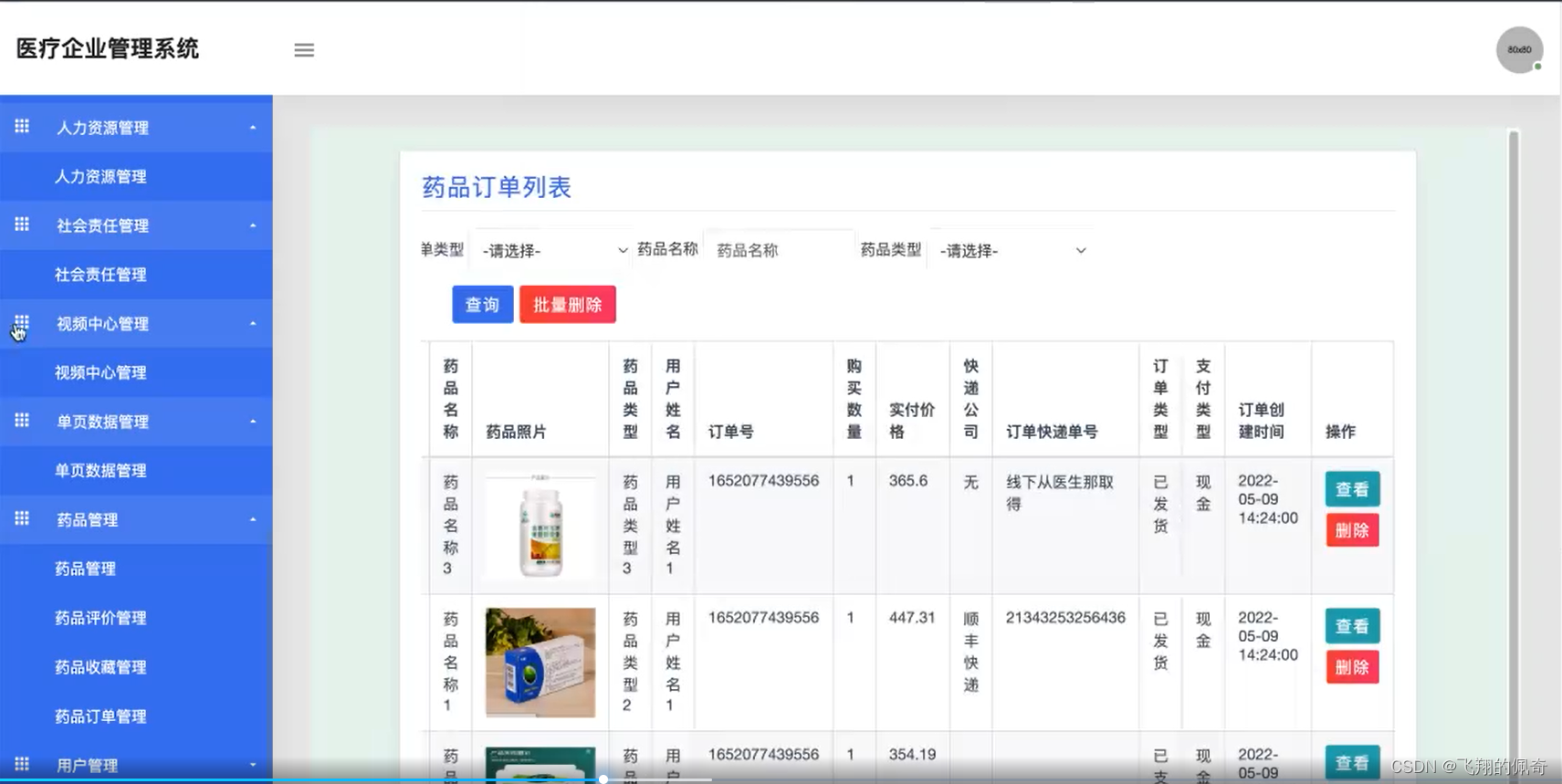This screenshot has height=784, width=1562.
Task: Click the video progress bar handle
Action: [x=603, y=779]
